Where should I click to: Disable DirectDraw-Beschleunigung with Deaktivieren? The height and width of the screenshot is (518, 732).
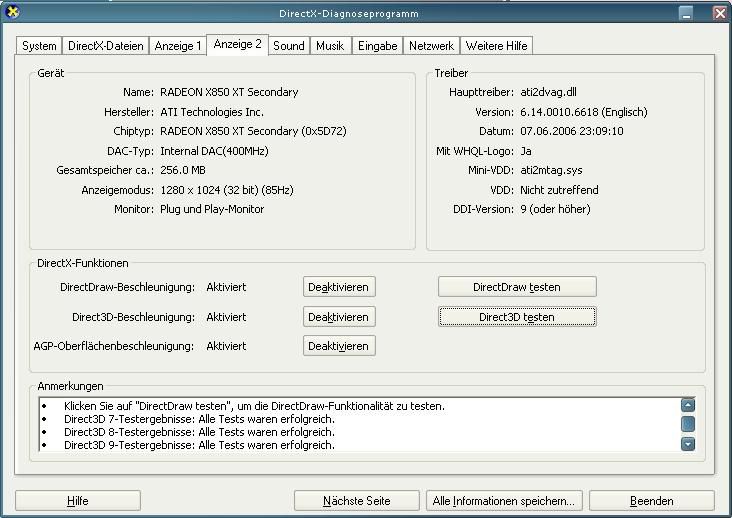point(339,287)
